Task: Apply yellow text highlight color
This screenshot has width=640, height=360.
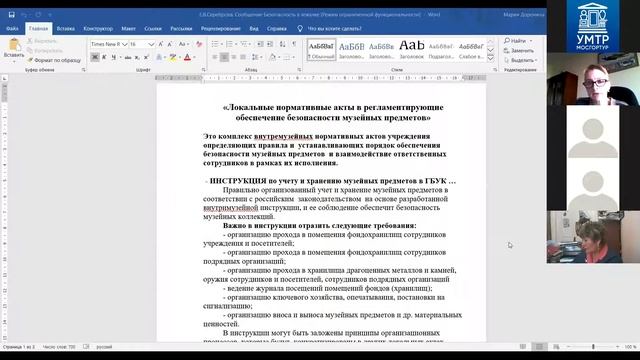Action: pyautogui.click(x=173, y=58)
